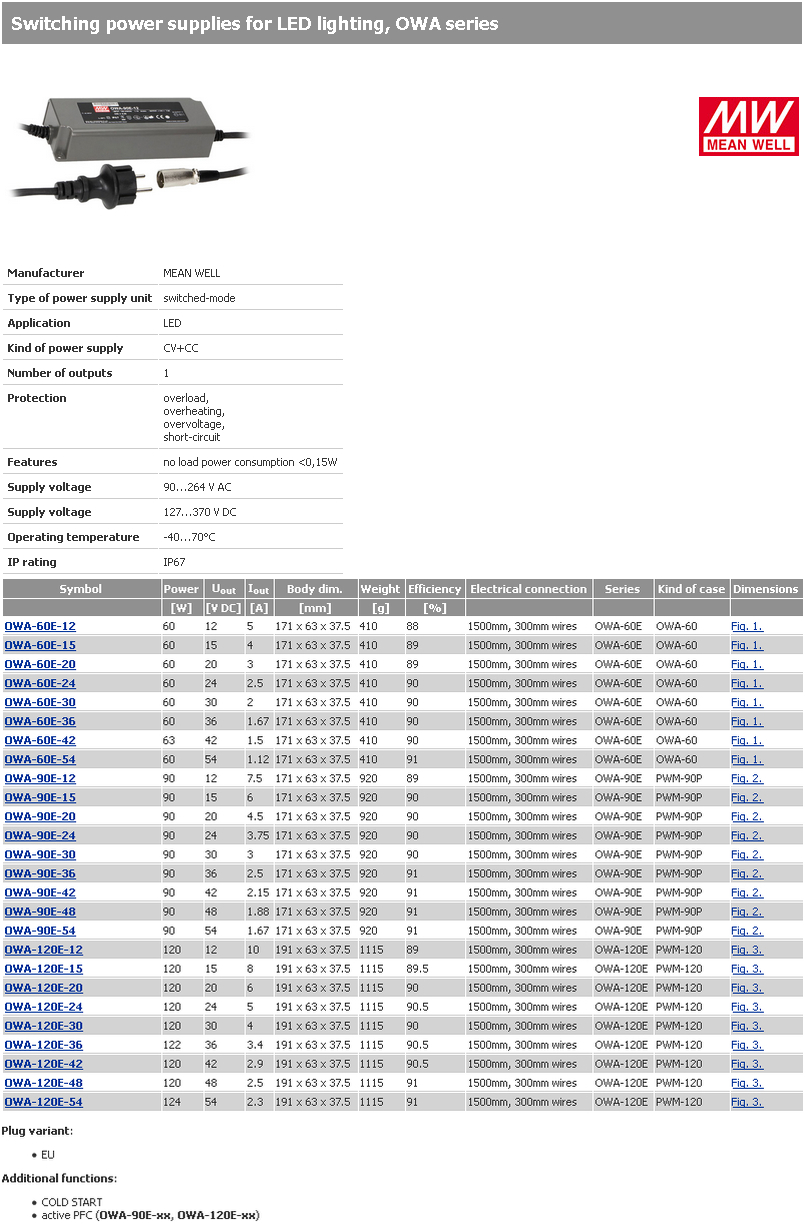Open the OWA-60E-24 product link
Image resolution: width=805 pixels, height=1229 pixels.
[x=40, y=684]
